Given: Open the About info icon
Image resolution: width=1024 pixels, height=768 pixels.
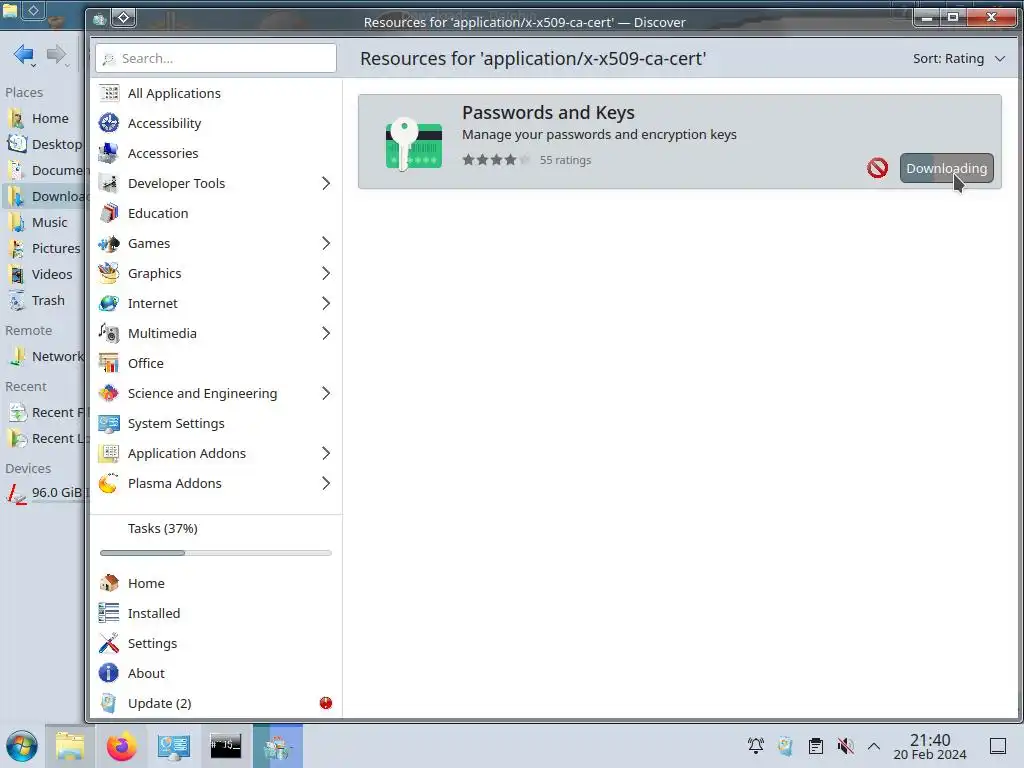Looking at the screenshot, I should point(109,673).
